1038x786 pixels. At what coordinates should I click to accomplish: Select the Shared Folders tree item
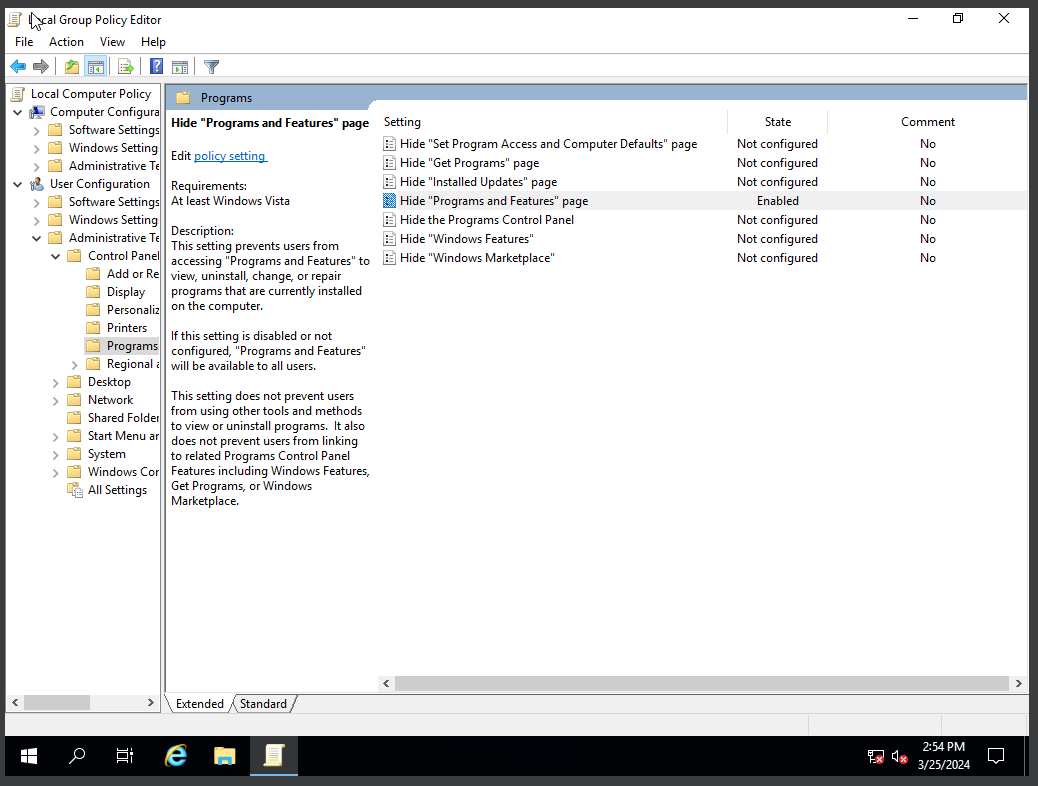tap(123, 418)
